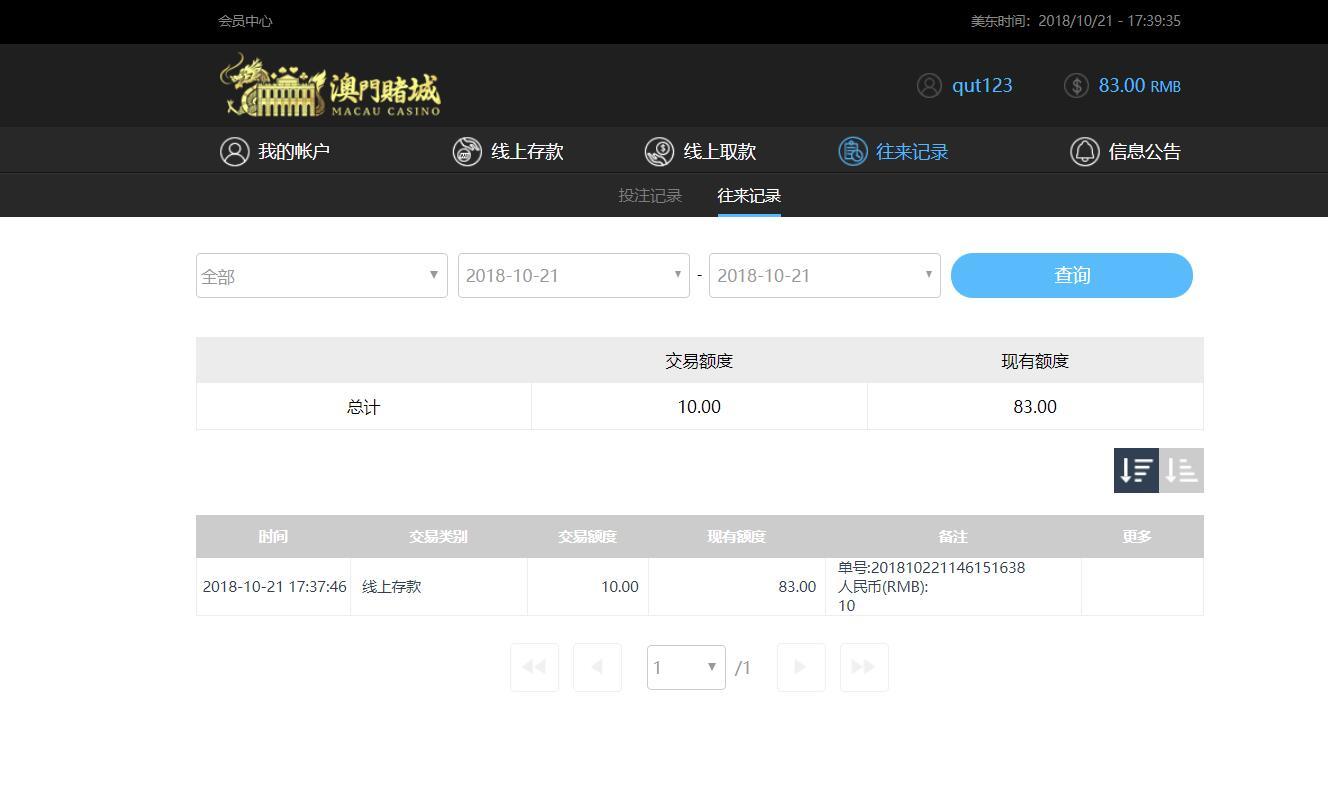Viewport: 1328px width, 804px height.
Task: Click the 83.00 total in summary row
Action: (1035, 407)
